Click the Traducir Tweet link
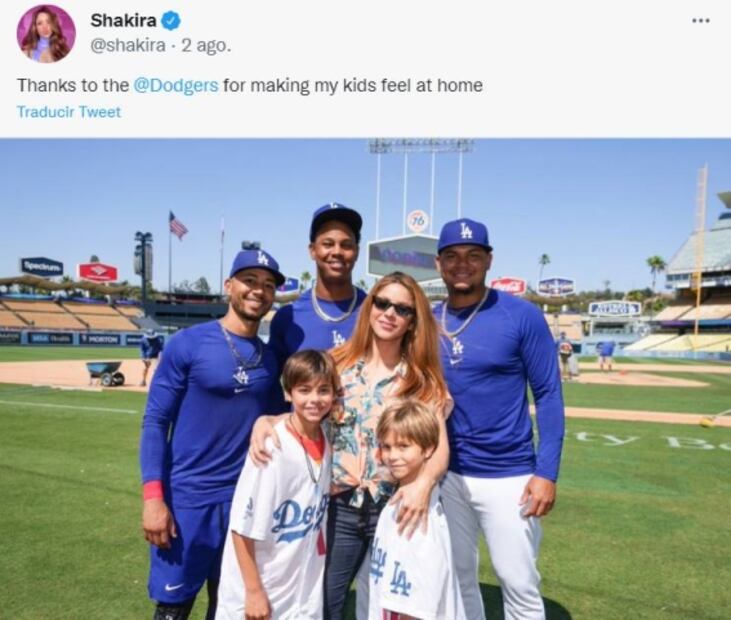 [69, 112]
